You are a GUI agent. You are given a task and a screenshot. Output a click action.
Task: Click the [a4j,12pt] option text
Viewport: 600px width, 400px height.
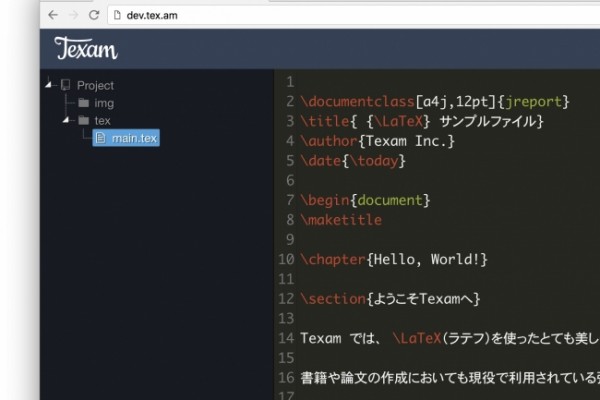pyautogui.click(x=456, y=101)
